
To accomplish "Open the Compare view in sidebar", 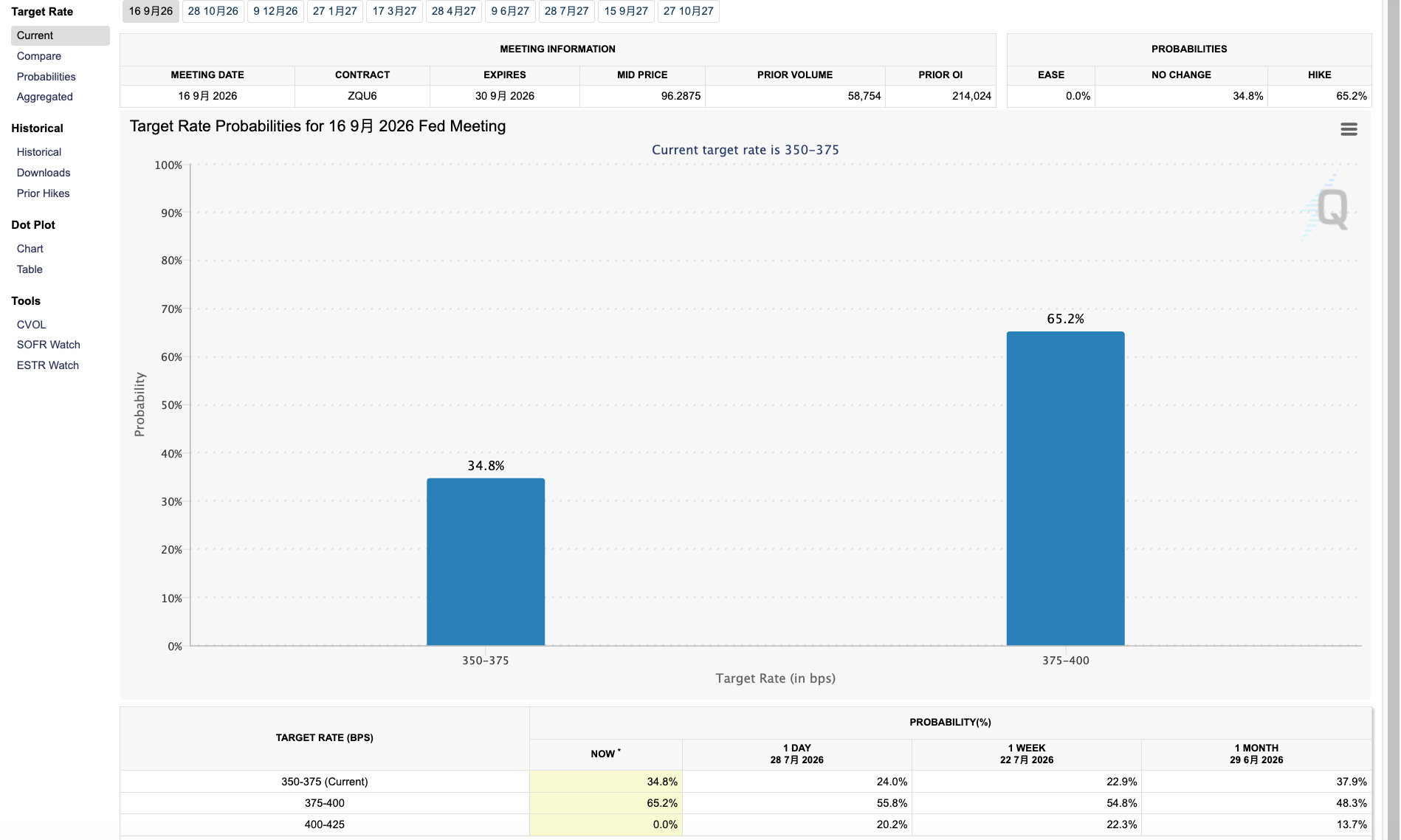I will point(39,56).
